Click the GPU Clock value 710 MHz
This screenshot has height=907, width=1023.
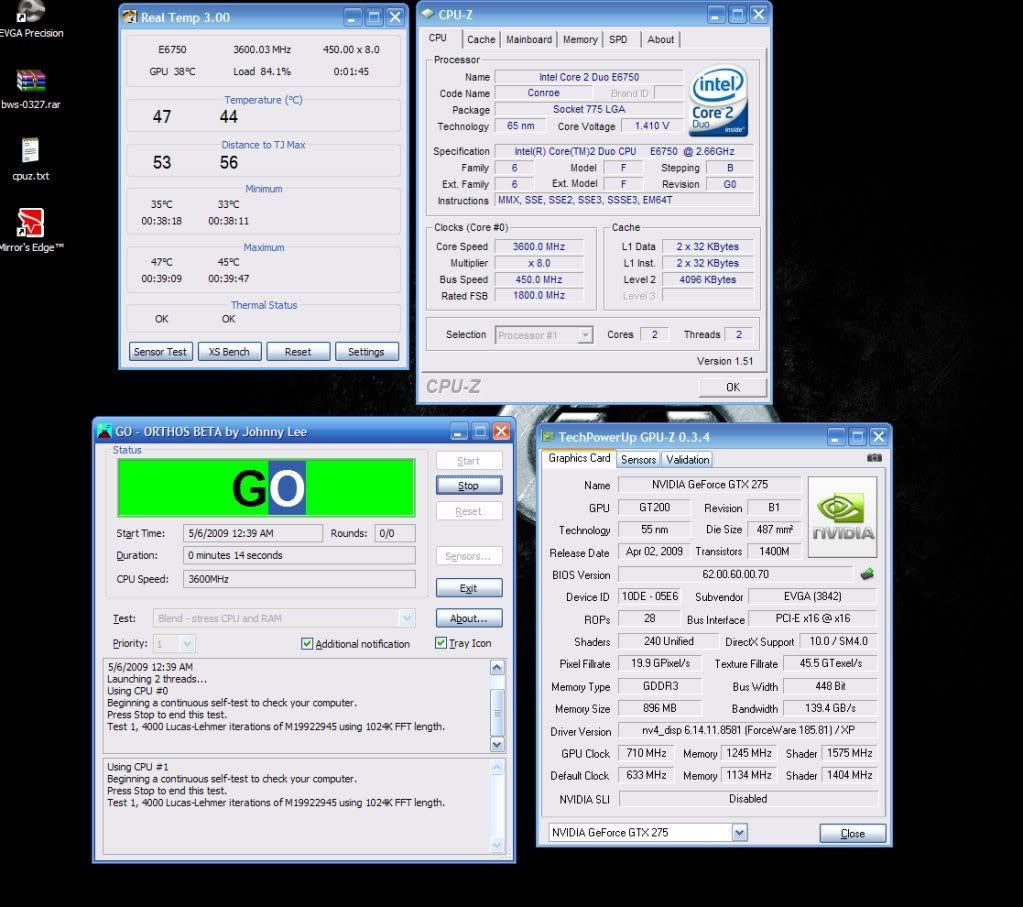(x=647, y=753)
